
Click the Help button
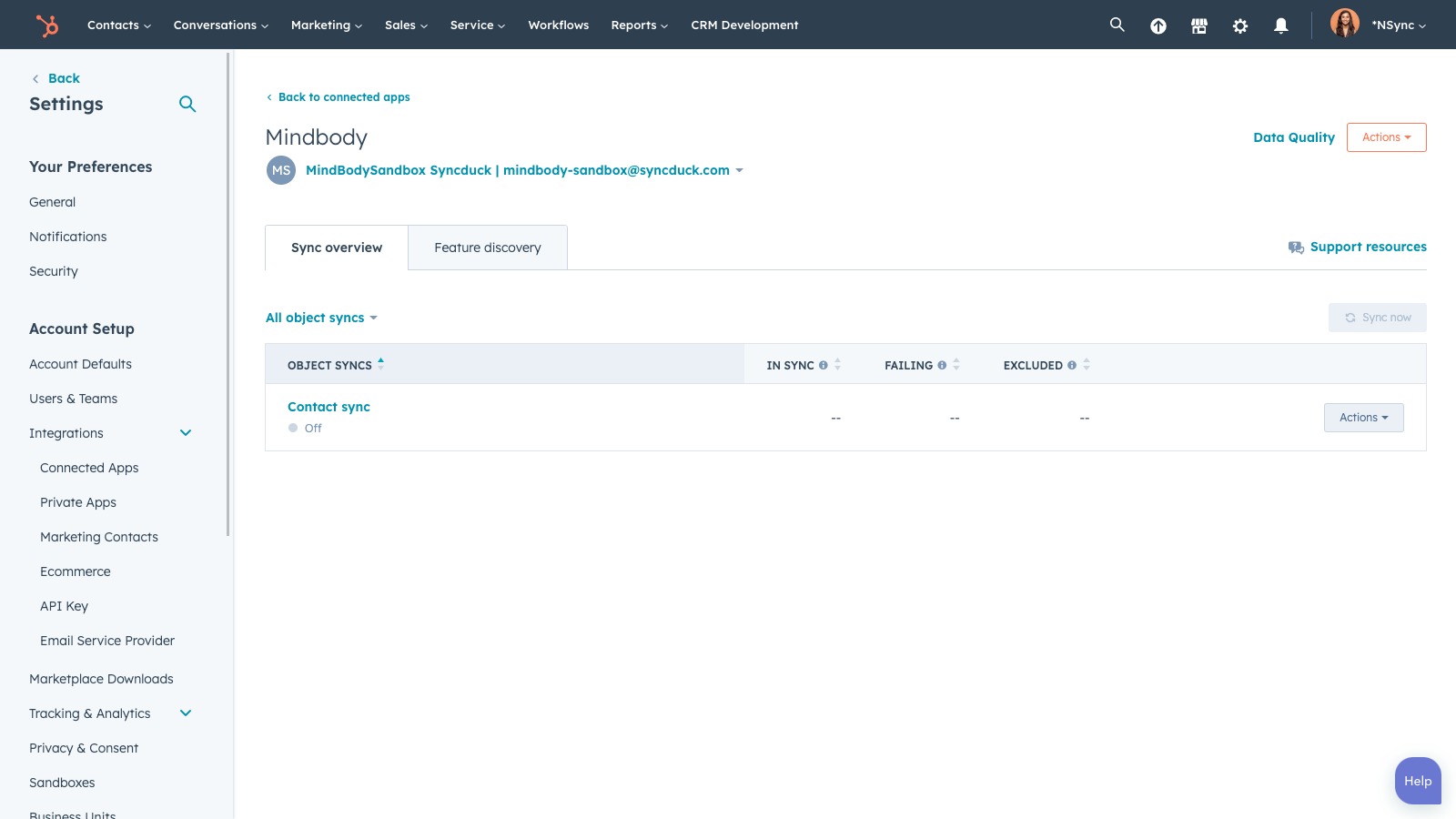point(1417,781)
